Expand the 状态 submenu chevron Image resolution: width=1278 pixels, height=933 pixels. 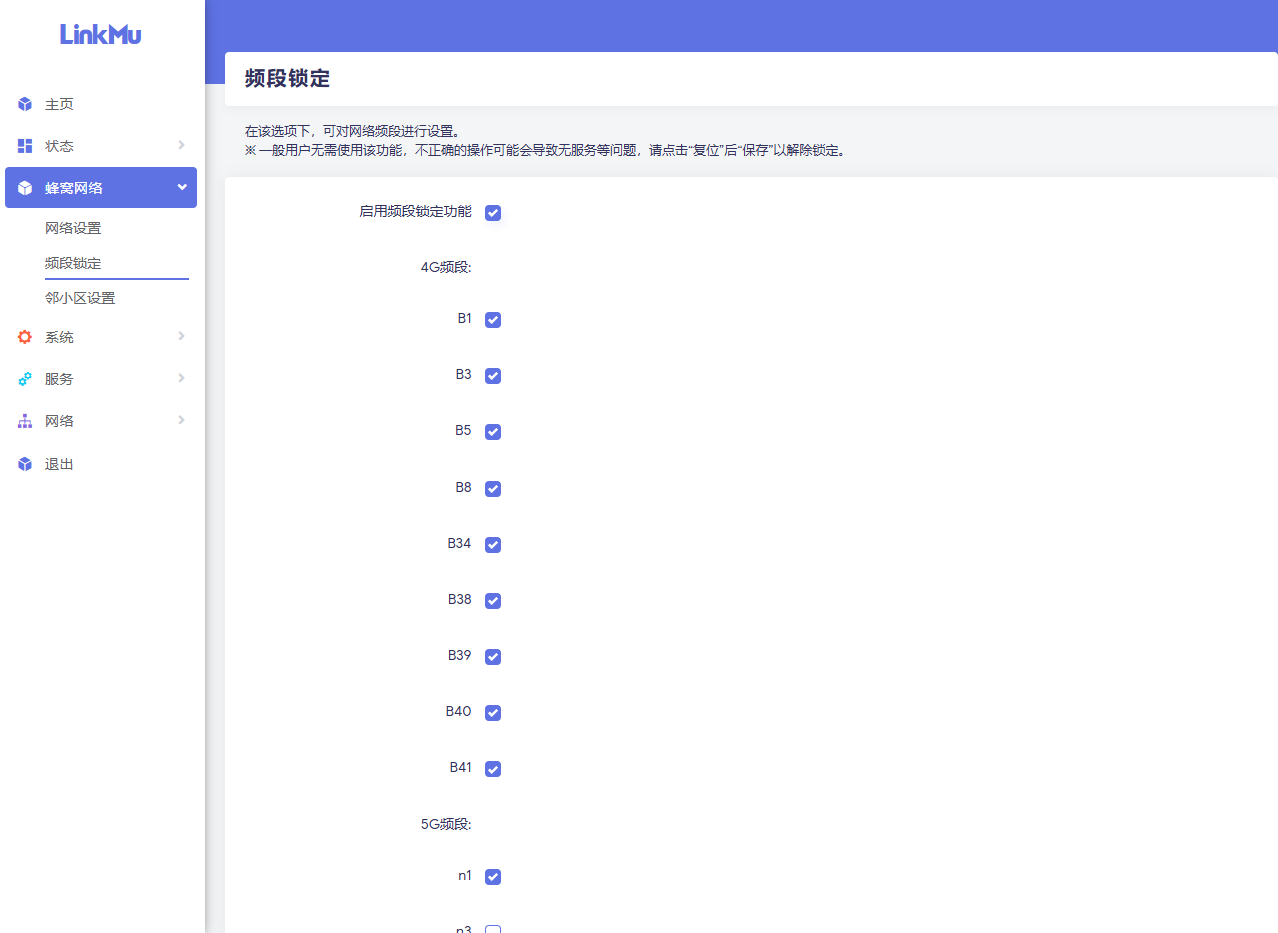click(x=181, y=145)
